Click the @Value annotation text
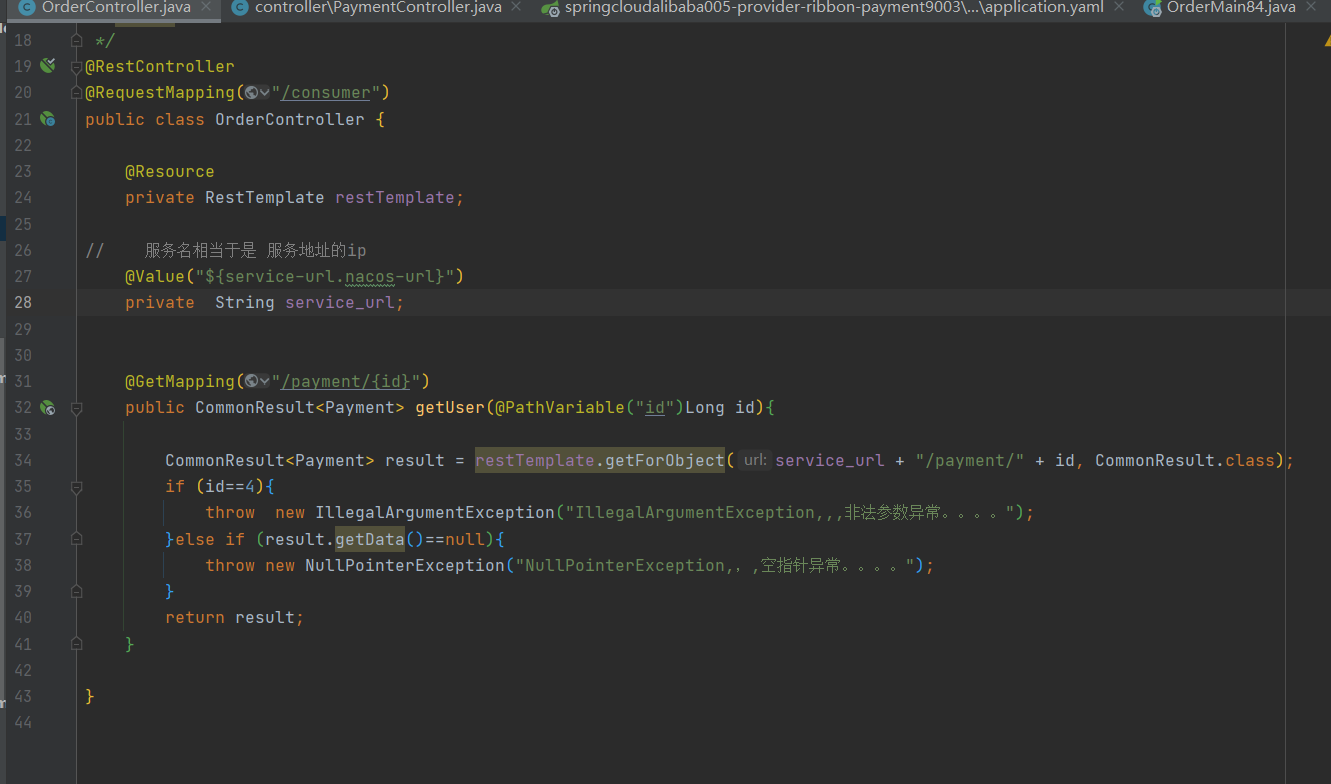 [x=155, y=277]
